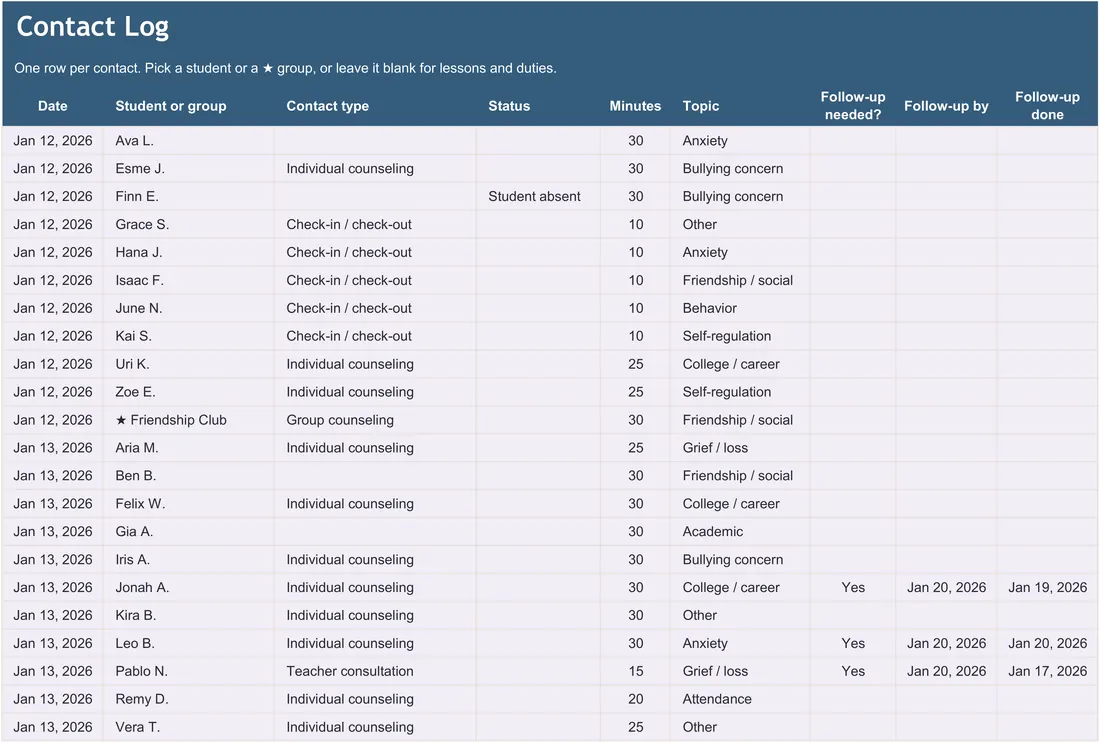The width and height of the screenshot is (1100, 743).
Task: Click the Student absent status cell
Action: click(x=538, y=197)
